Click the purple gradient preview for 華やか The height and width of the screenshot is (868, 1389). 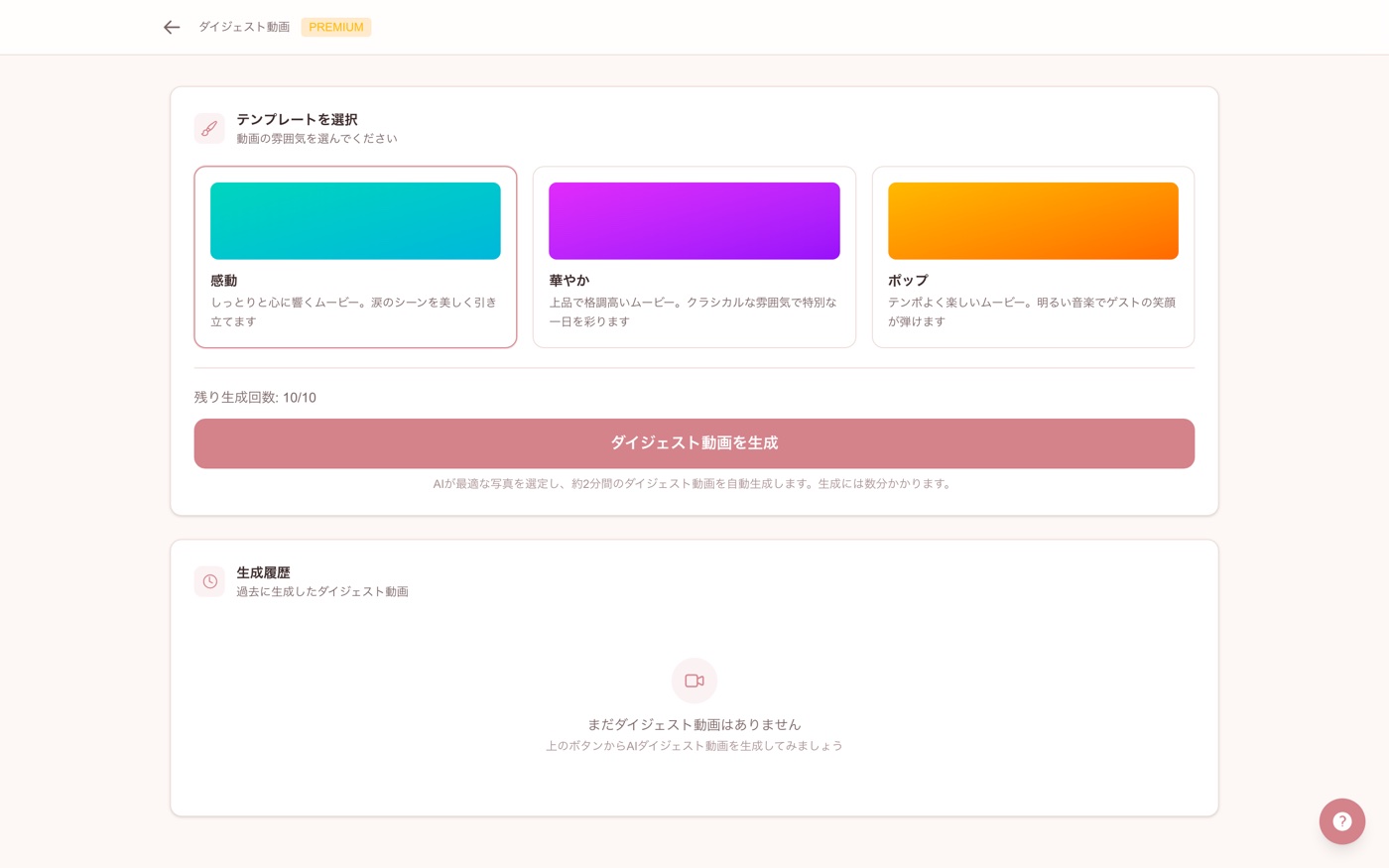pyautogui.click(x=694, y=221)
